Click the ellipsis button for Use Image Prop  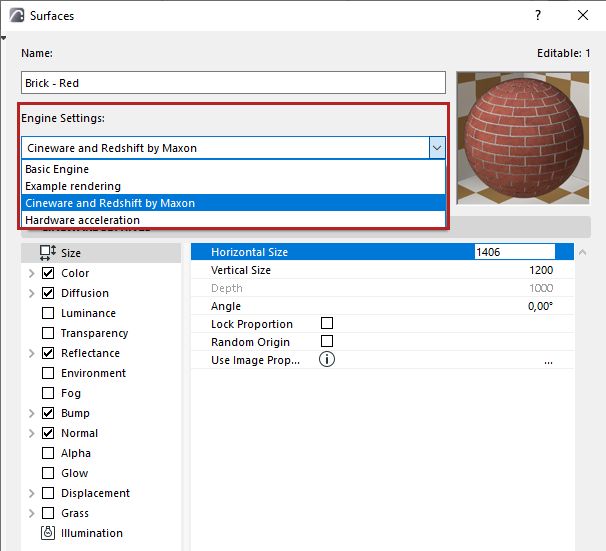point(548,361)
